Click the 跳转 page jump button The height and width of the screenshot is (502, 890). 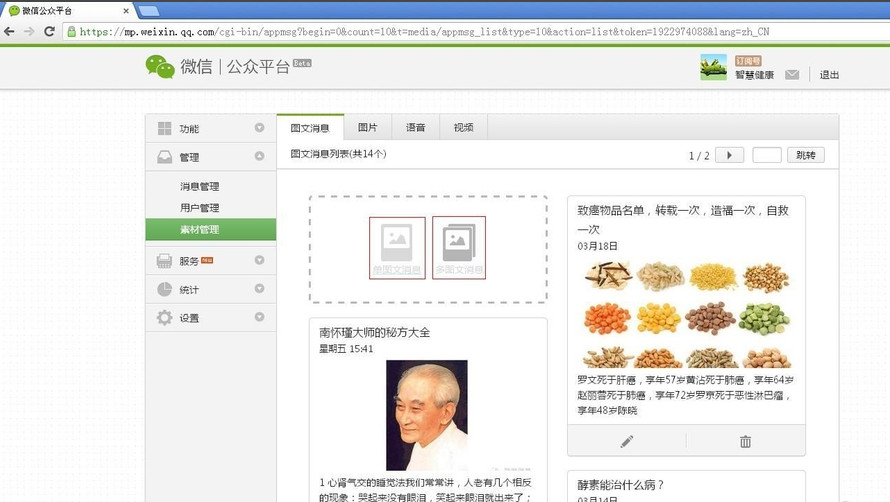click(x=806, y=155)
